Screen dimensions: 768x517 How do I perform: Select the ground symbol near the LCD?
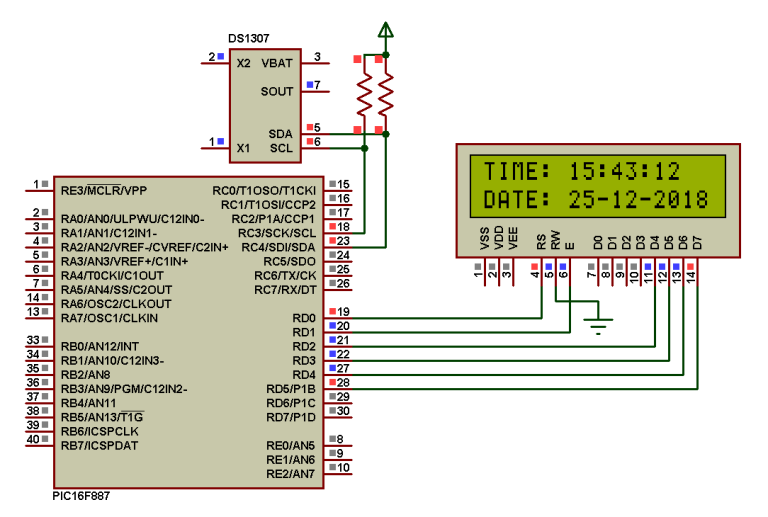tap(598, 326)
